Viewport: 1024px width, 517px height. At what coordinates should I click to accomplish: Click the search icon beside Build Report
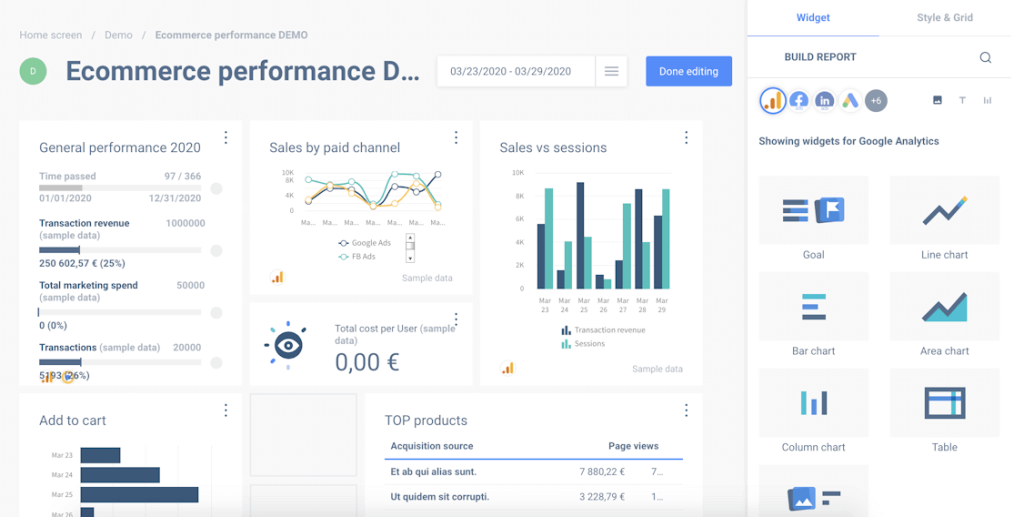coord(985,57)
